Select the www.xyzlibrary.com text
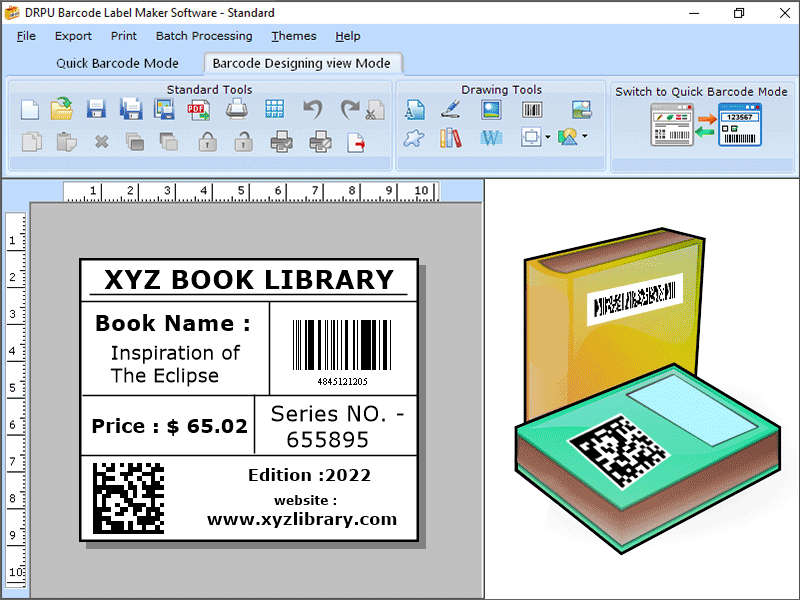The width and height of the screenshot is (800, 600). coord(302,519)
